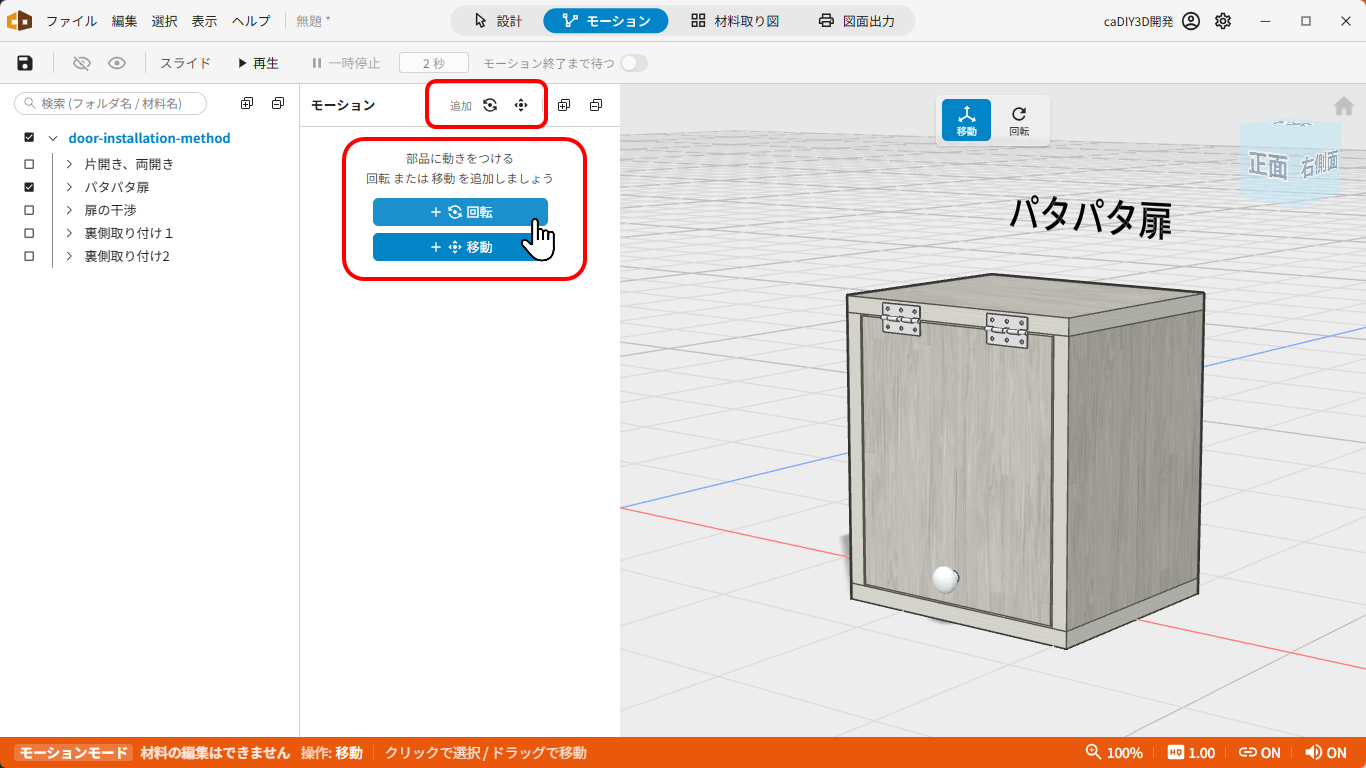Image resolution: width=1366 pixels, height=768 pixels.
Task: Toggle the door-installation-method checkbox
Action: pyautogui.click(x=29, y=138)
